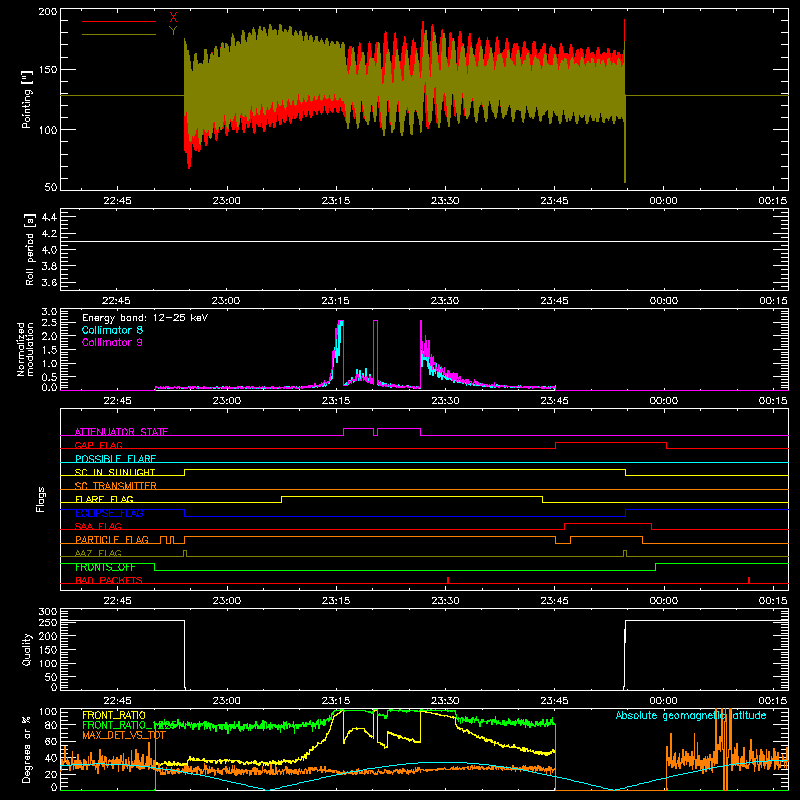Select the GAP_FLAG label
Screen dimensions: 800x800
tap(98, 445)
